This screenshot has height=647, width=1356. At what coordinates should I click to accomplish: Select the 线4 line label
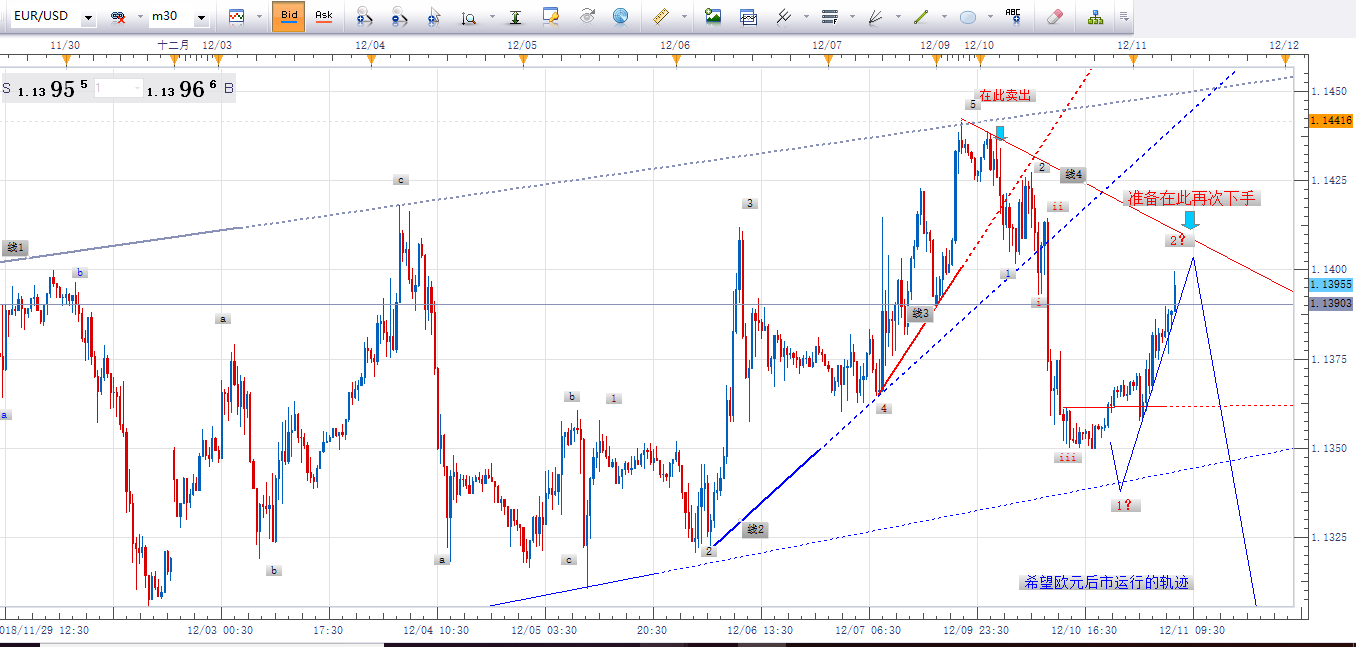(x=1073, y=173)
